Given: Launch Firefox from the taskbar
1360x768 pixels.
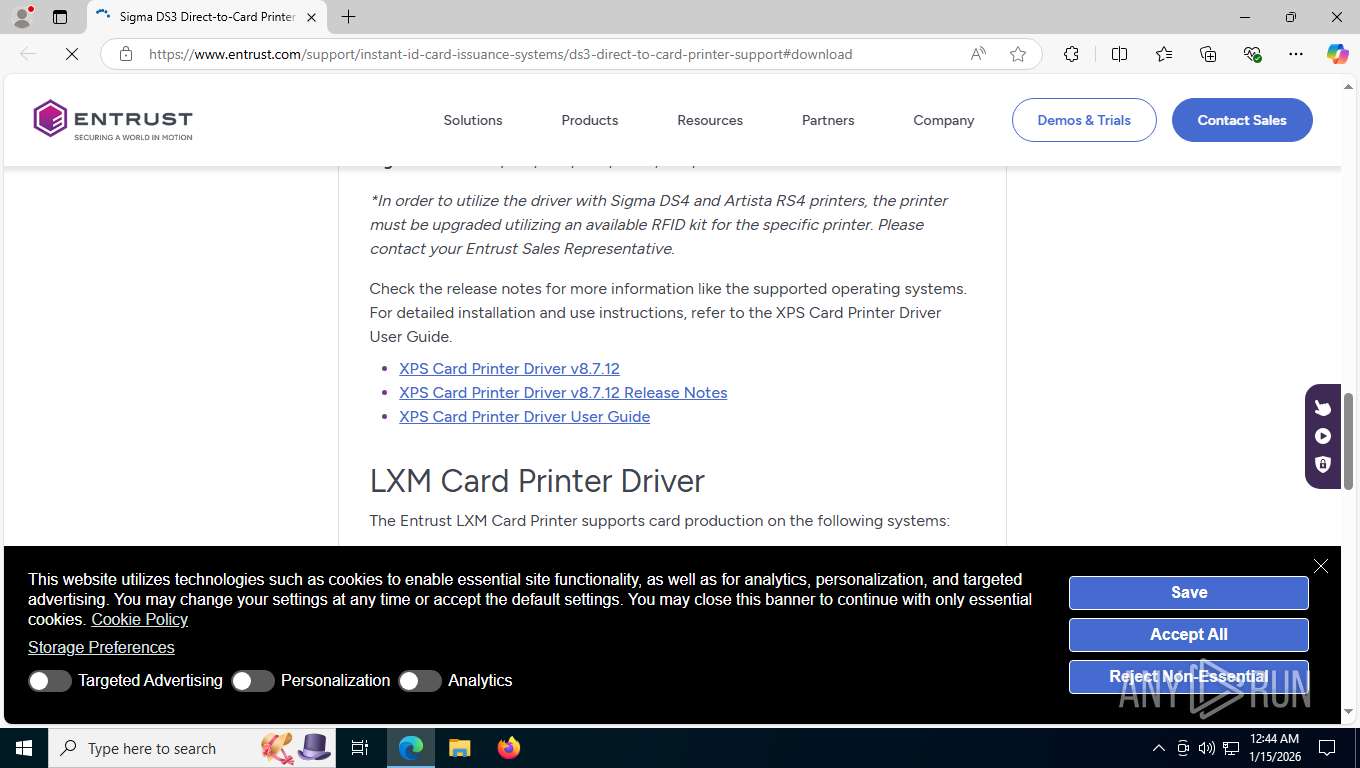Looking at the screenshot, I should (x=509, y=748).
